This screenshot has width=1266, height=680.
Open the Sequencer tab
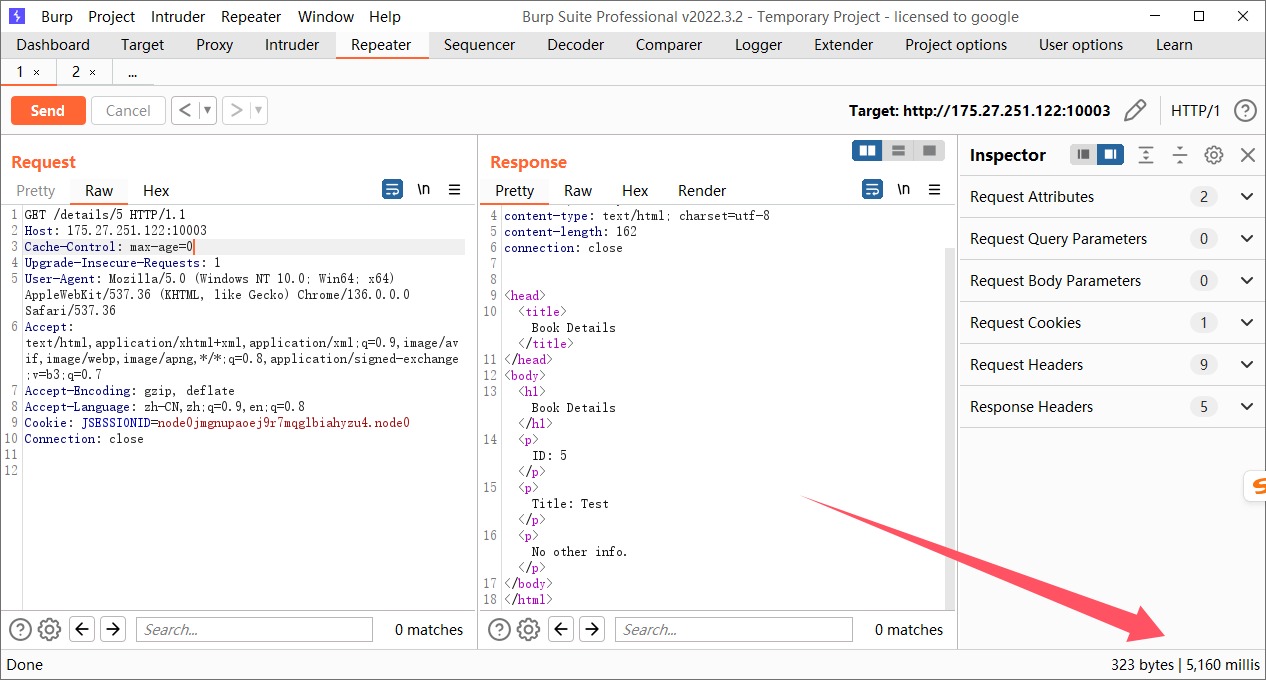479,45
